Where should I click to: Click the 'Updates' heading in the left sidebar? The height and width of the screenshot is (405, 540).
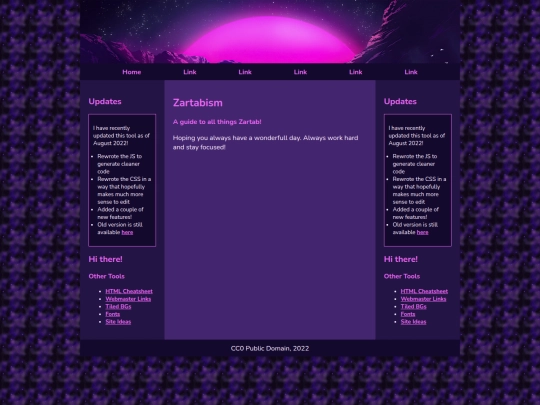[105, 102]
